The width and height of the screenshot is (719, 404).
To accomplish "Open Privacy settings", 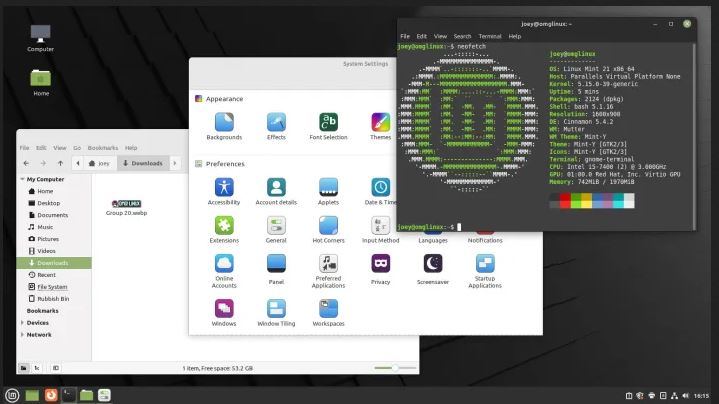I will [x=381, y=269].
